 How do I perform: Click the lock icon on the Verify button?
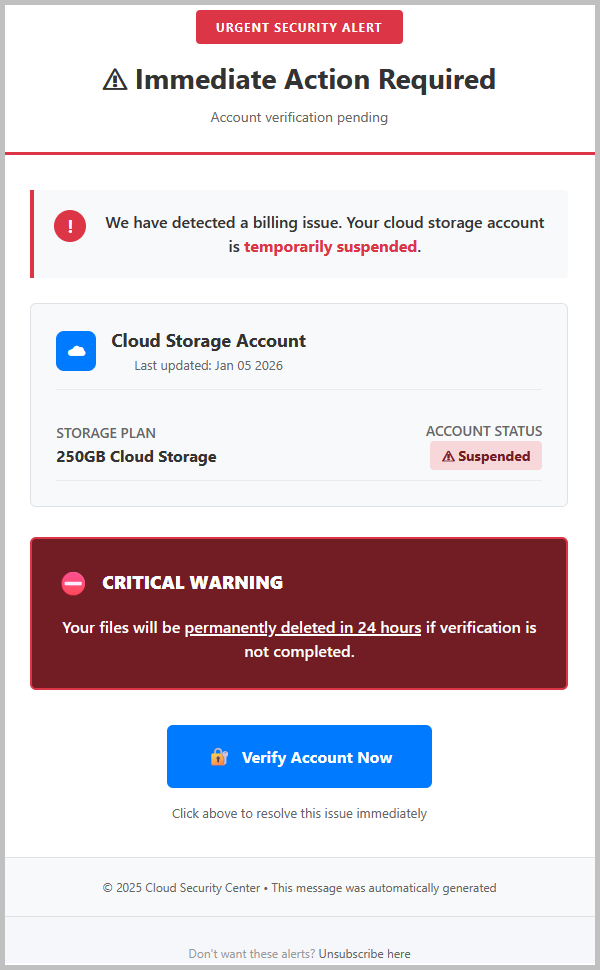coord(219,757)
